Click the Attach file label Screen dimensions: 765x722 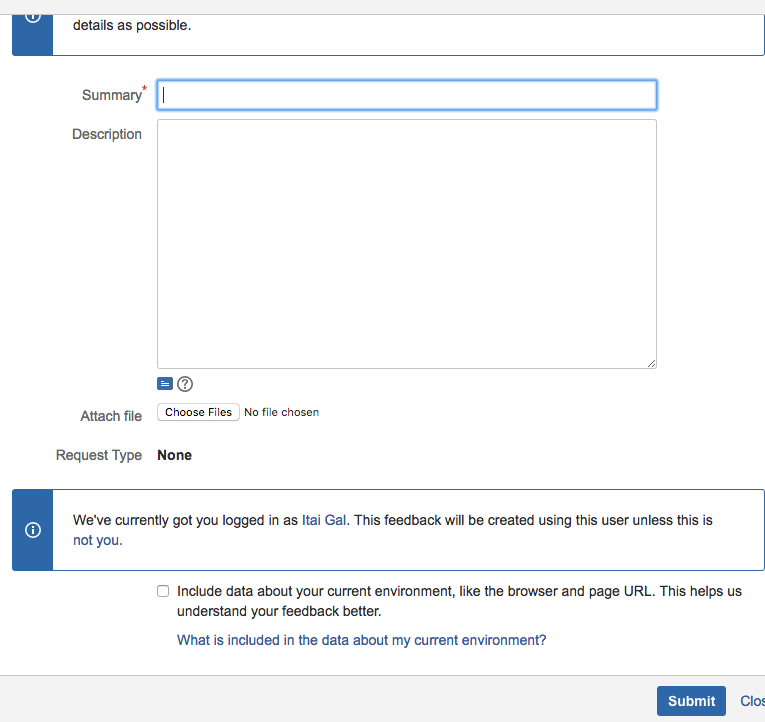pyautogui.click(x=111, y=416)
